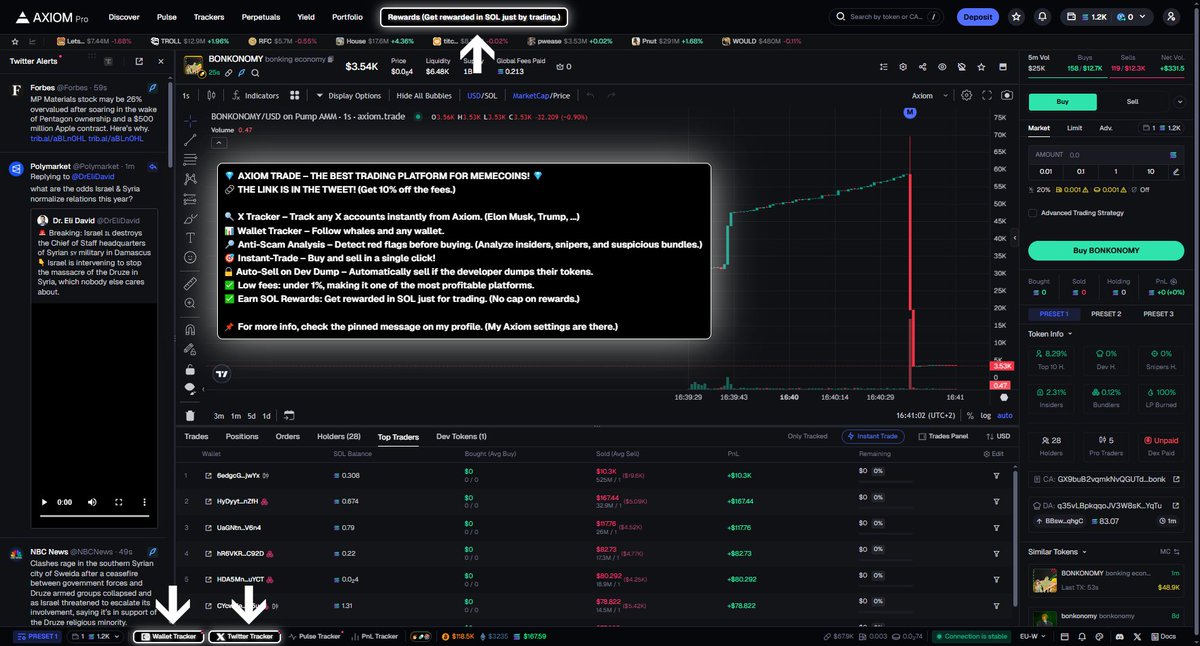The image size is (1200, 646).
Task: Open the 1s timeframe dropdown
Action: 187,95
